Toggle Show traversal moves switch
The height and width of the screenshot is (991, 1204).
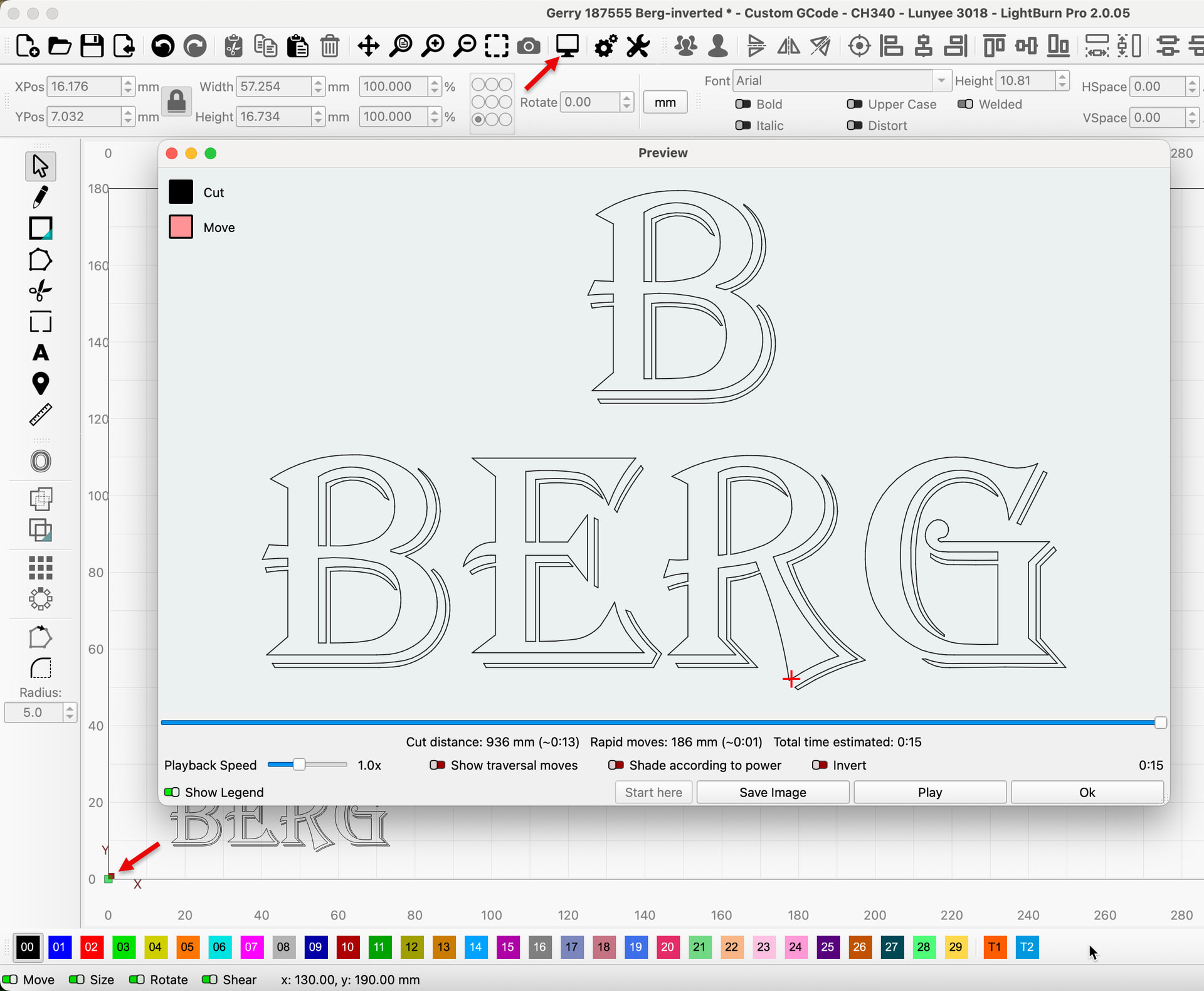[437, 765]
